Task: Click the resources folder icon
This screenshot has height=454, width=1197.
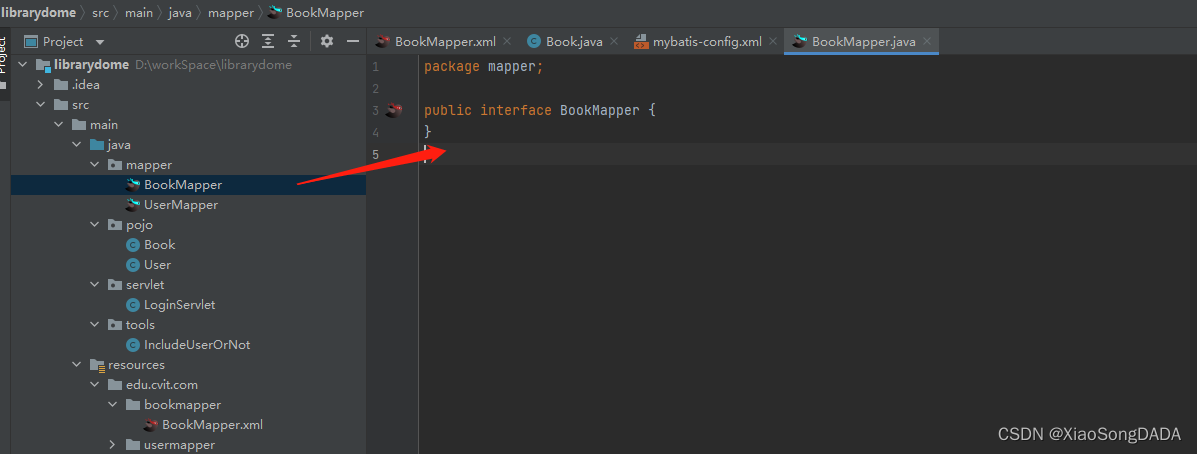Action: [x=97, y=365]
